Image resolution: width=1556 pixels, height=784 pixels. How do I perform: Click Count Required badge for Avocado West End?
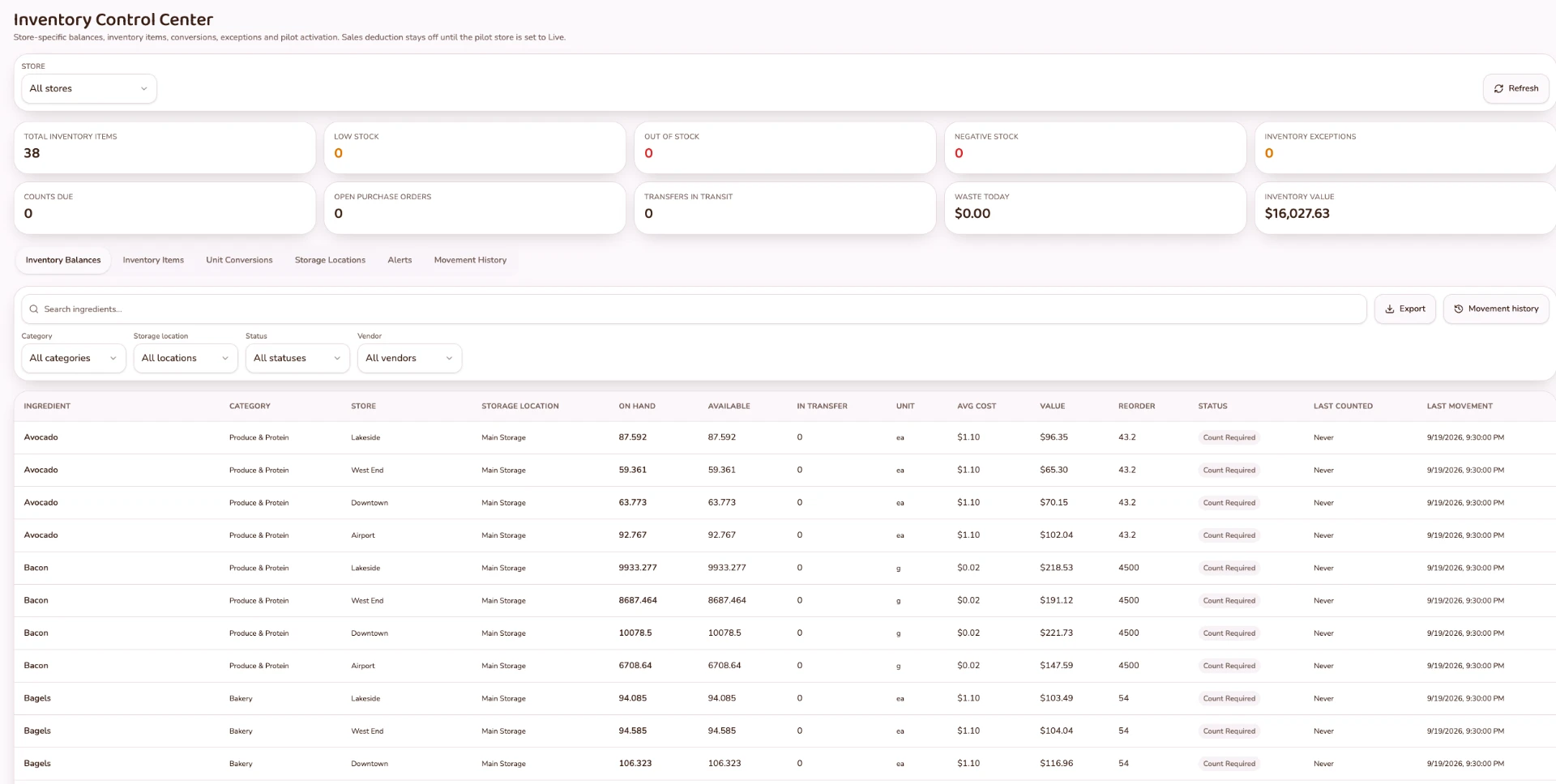point(1229,471)
